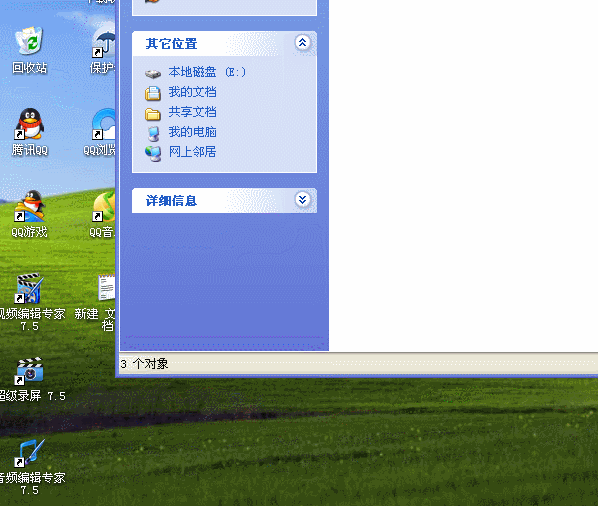598x506 pixels.
Task: Go to 本地磁盘 (E:) link
Action: [x=207, y=72]
